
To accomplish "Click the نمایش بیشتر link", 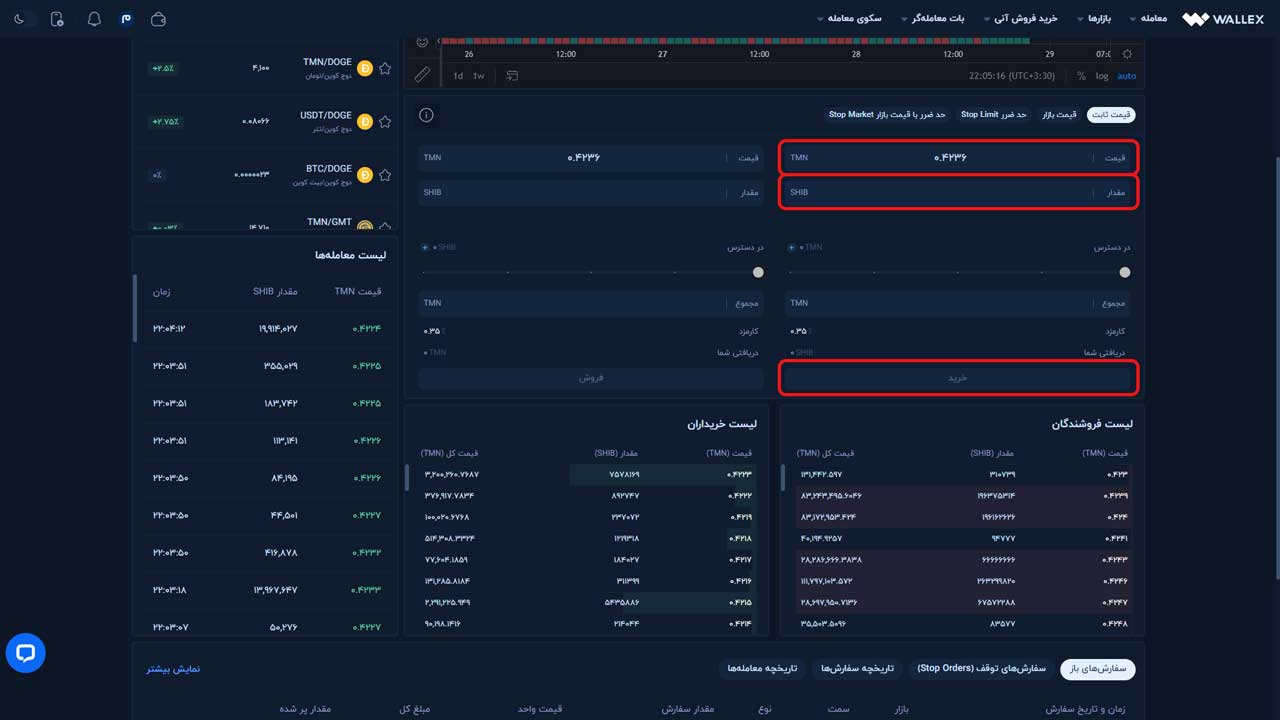I will [174, 669].
